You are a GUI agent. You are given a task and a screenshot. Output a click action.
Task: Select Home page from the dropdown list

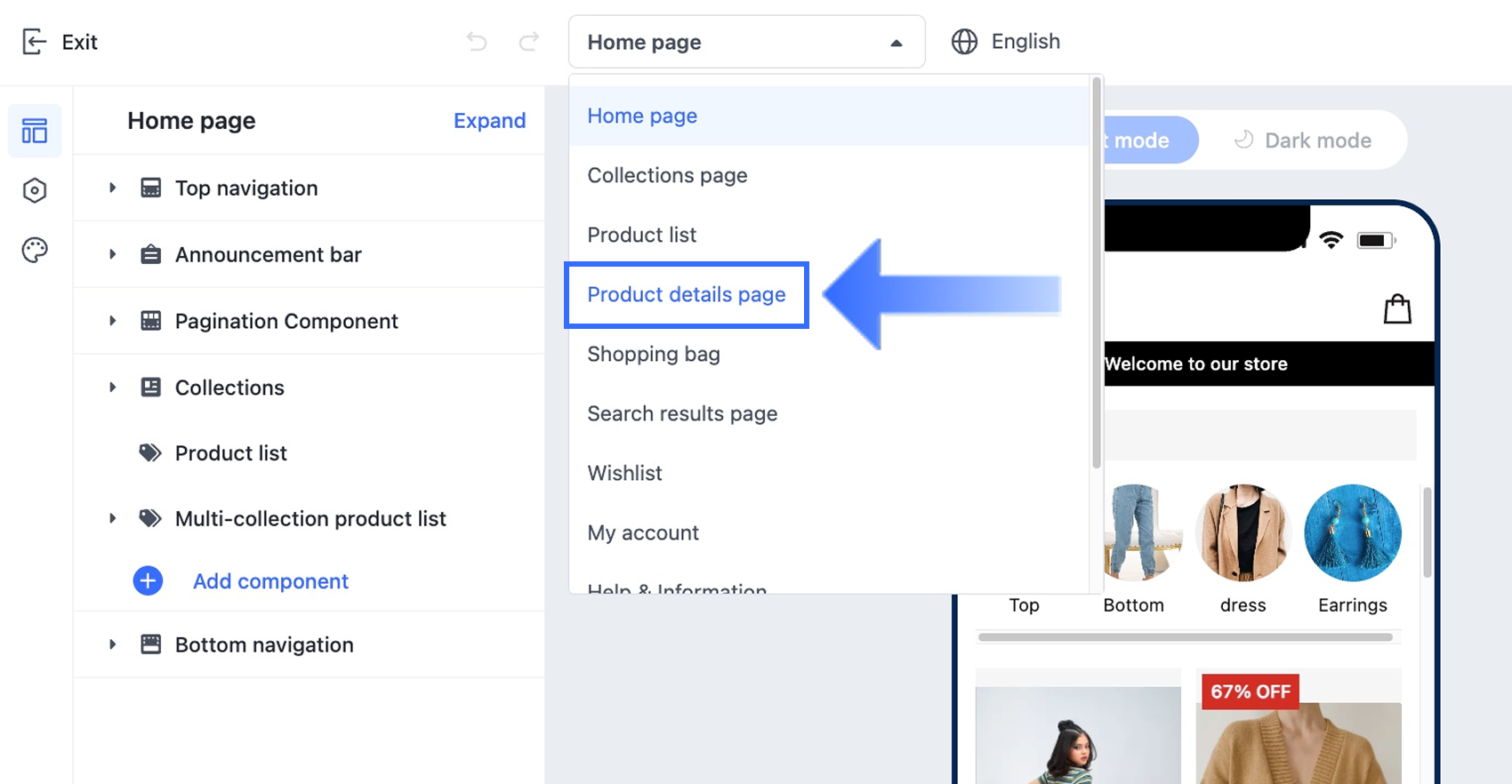(829, 116)
